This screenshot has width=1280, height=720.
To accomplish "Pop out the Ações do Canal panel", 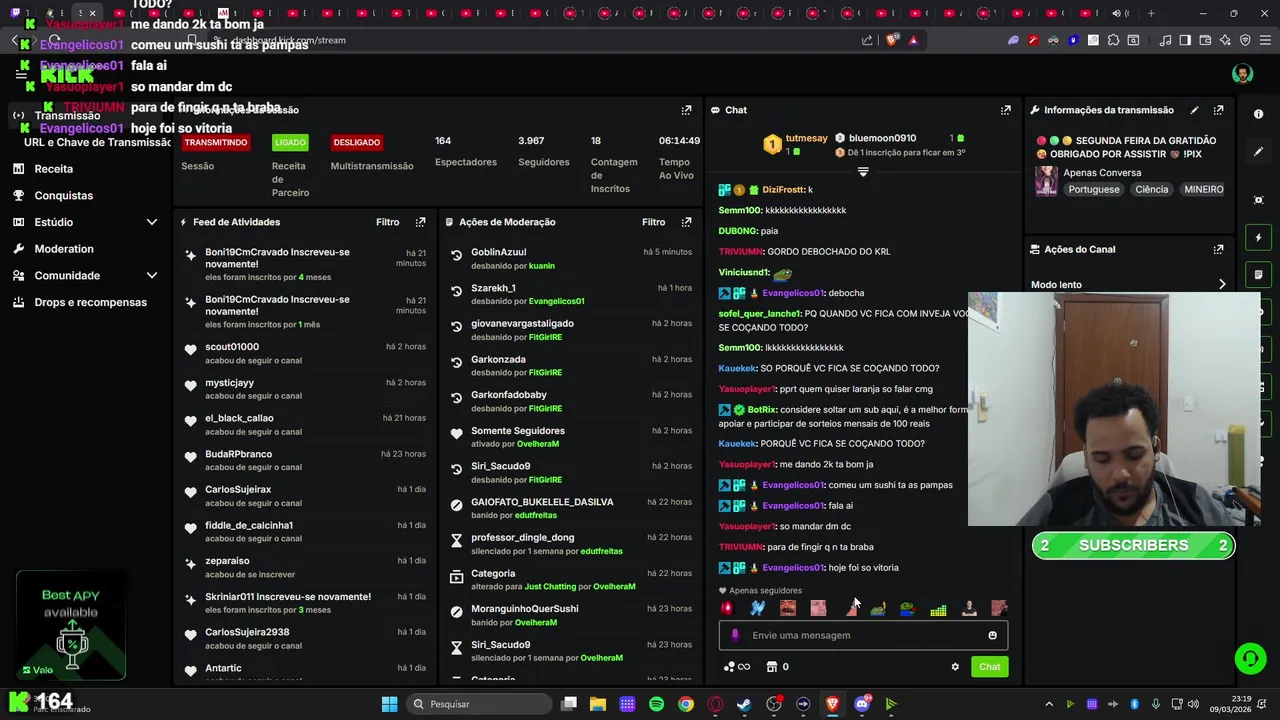I will (x=1218, y=249).
